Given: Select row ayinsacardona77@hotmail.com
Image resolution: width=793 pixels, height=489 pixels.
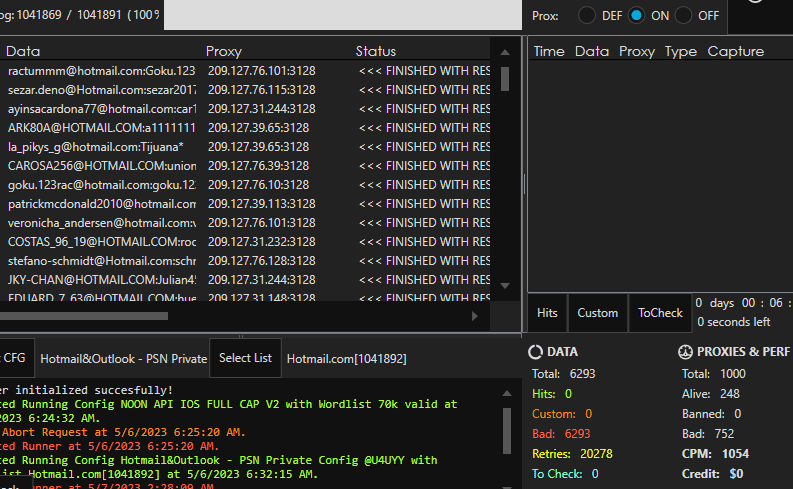Looking at the screenshot, I should pos(245,109).
